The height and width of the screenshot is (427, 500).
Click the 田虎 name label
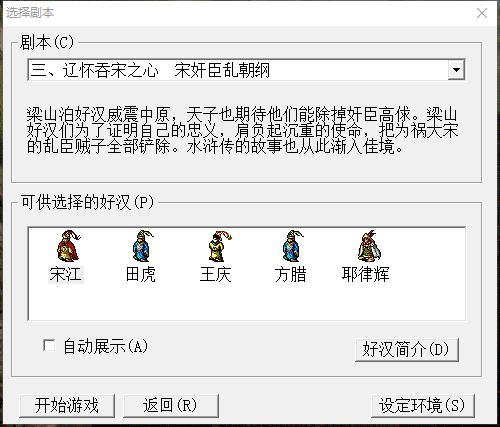point(141,275)
